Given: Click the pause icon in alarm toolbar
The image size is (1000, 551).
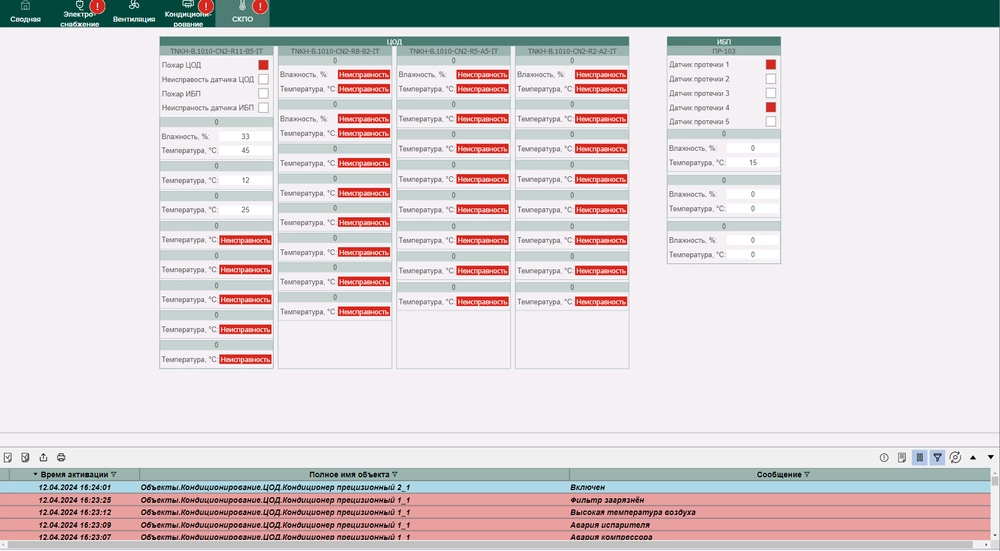Looking at the screenshot, I should [x=919, y=457].
